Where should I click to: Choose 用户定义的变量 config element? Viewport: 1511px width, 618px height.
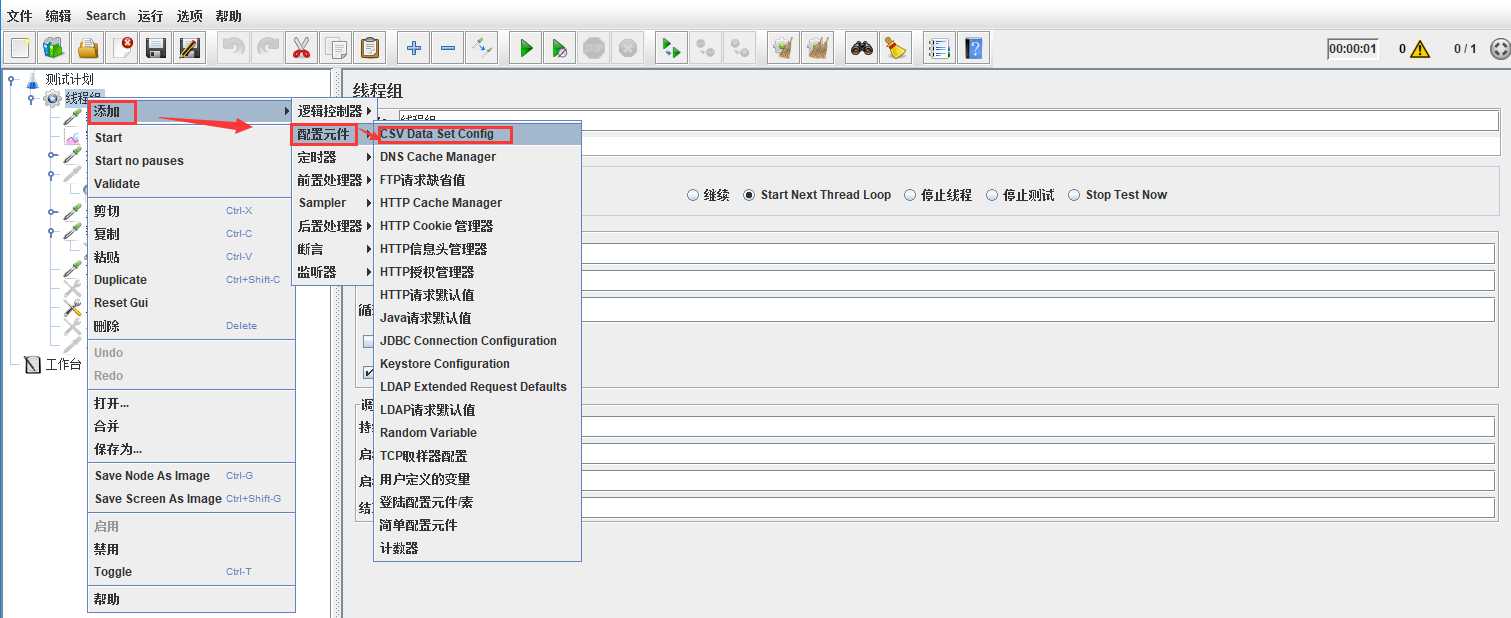[x=477, y=479]
